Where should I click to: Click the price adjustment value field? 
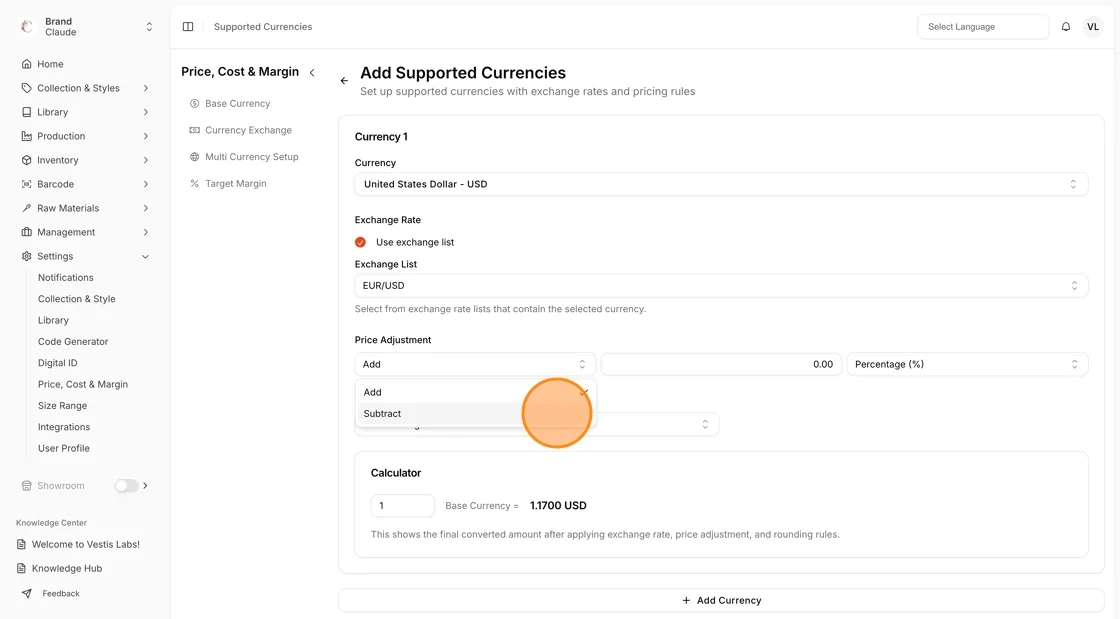click(x=721, y=364)
